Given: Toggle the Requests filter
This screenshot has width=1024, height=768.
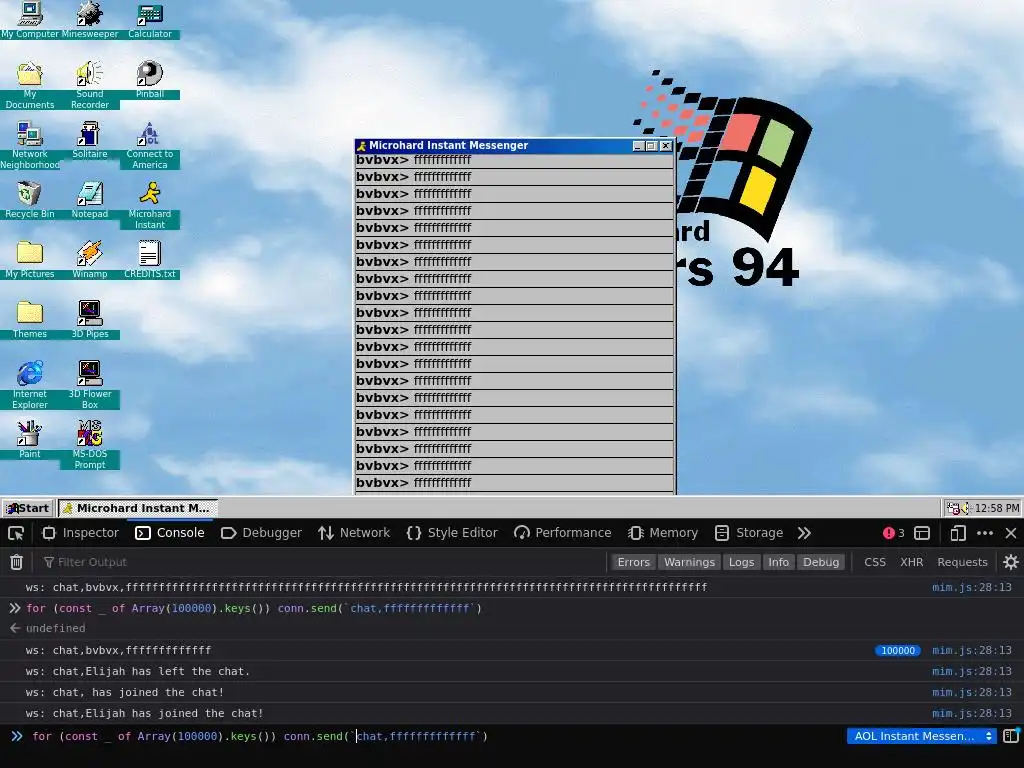Looking at the screenshot, I should [962, 562].
